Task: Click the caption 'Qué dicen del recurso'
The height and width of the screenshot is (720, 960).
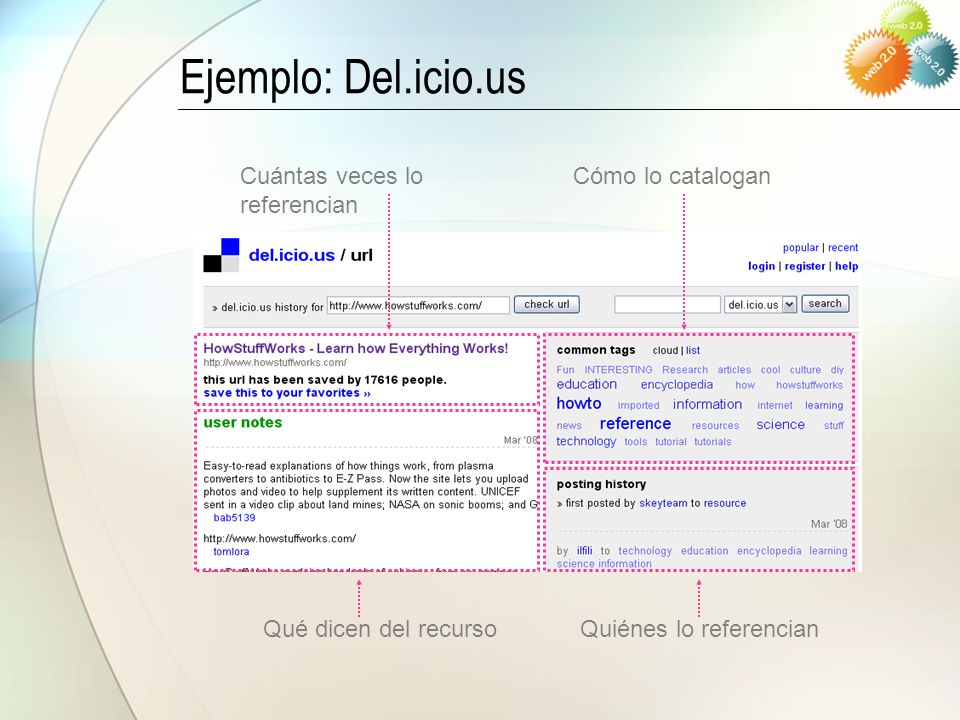Action: click(380, 629)
